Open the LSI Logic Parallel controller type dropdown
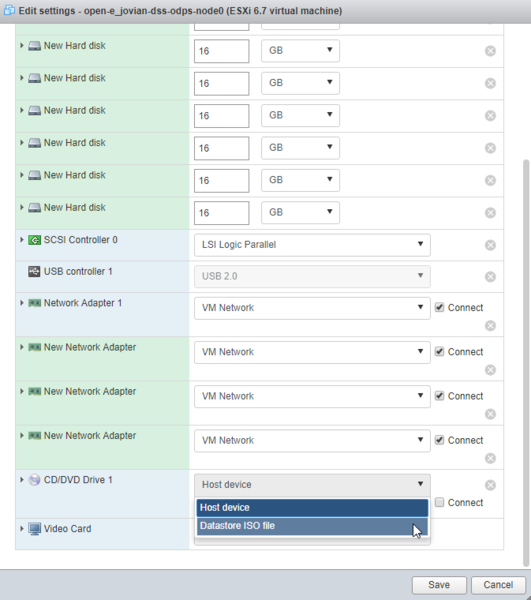The image size is (531, 600). pyautogui.click(x=312, y=245)
